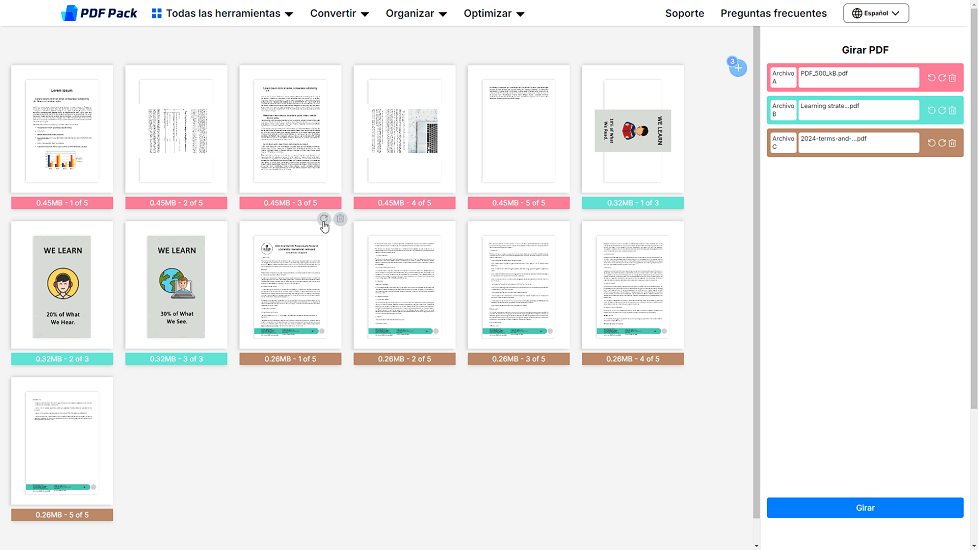This screenshot has width=978, height=550.
Task: Open the Español language selector
Action: pyautogui.click(x=875, y=14)
